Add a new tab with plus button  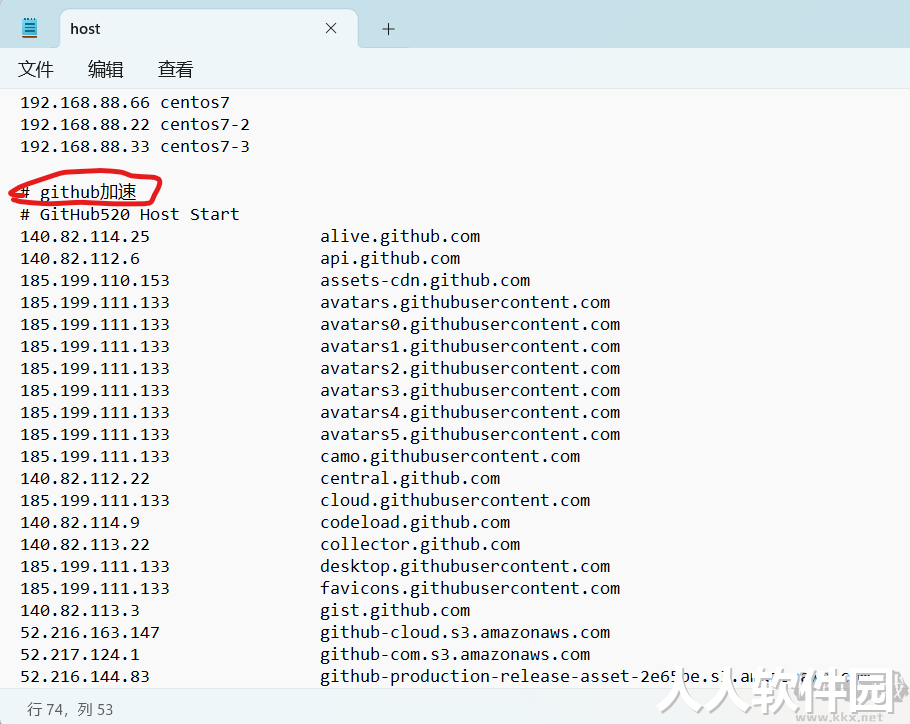tap(388, 28)
